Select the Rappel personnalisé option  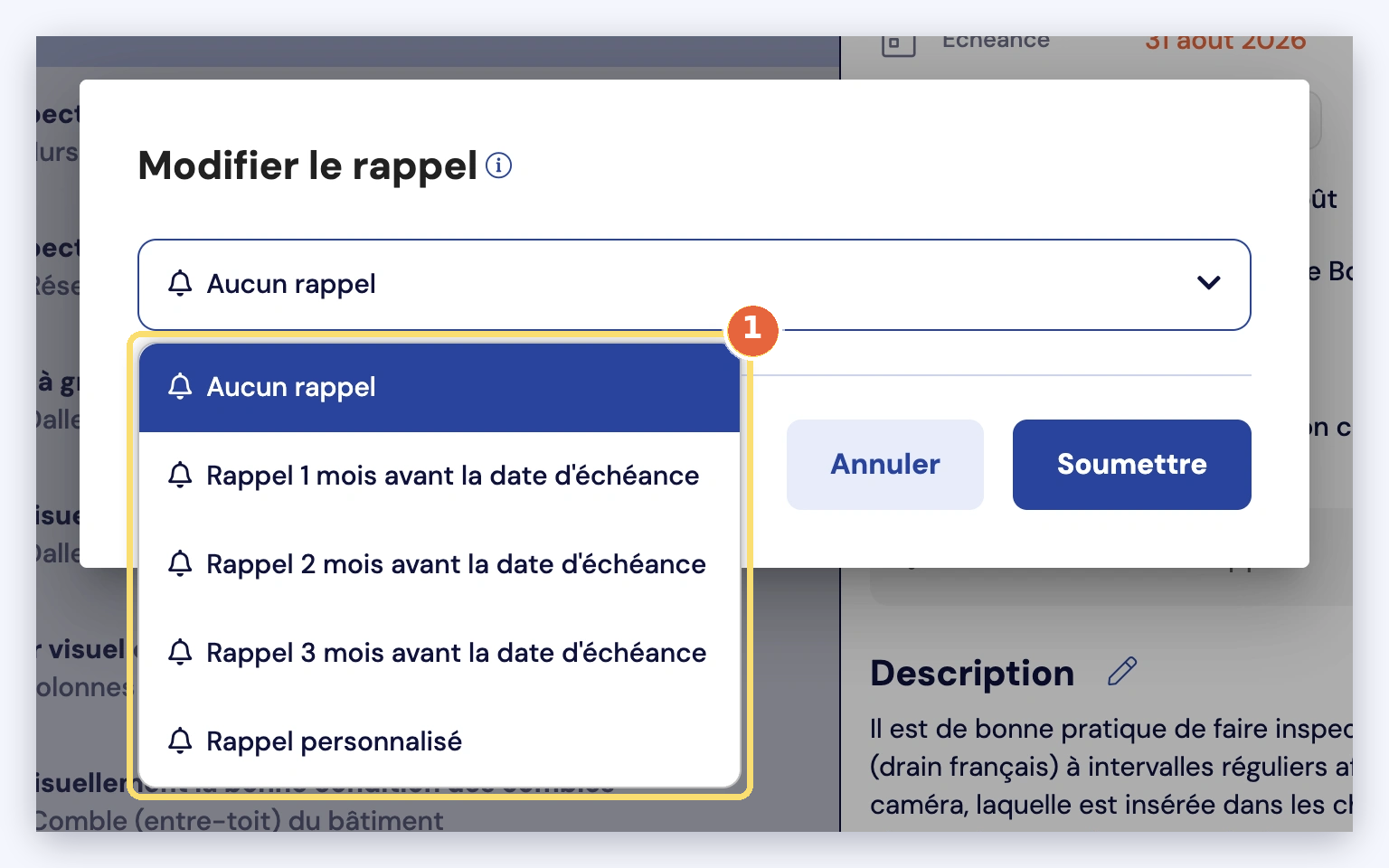[439, 741]
